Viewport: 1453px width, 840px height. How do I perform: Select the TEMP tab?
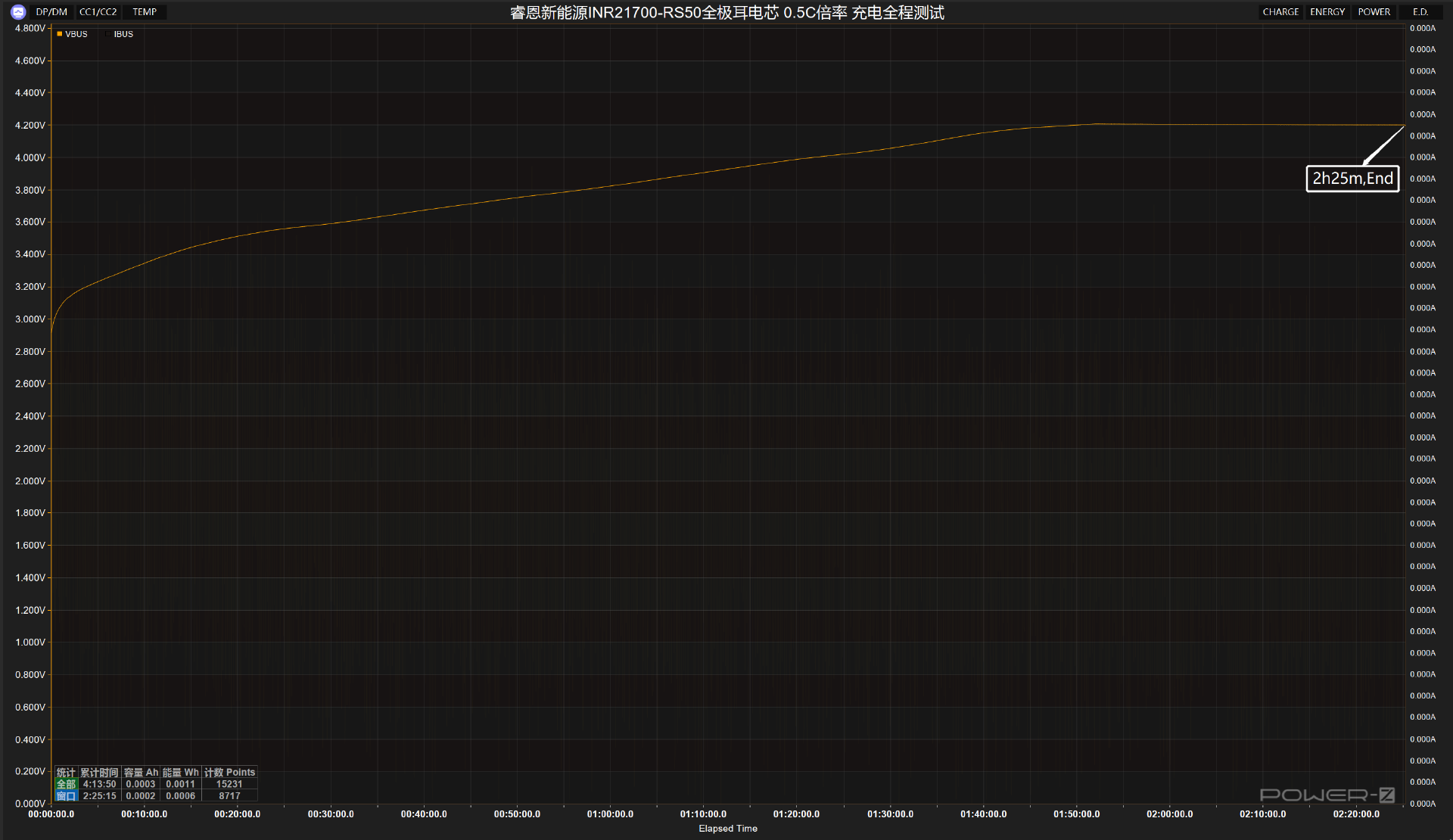tap(145, 12)
